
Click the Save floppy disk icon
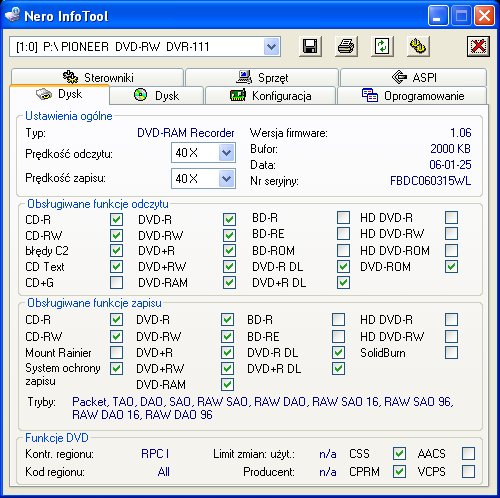pos(310,46)
